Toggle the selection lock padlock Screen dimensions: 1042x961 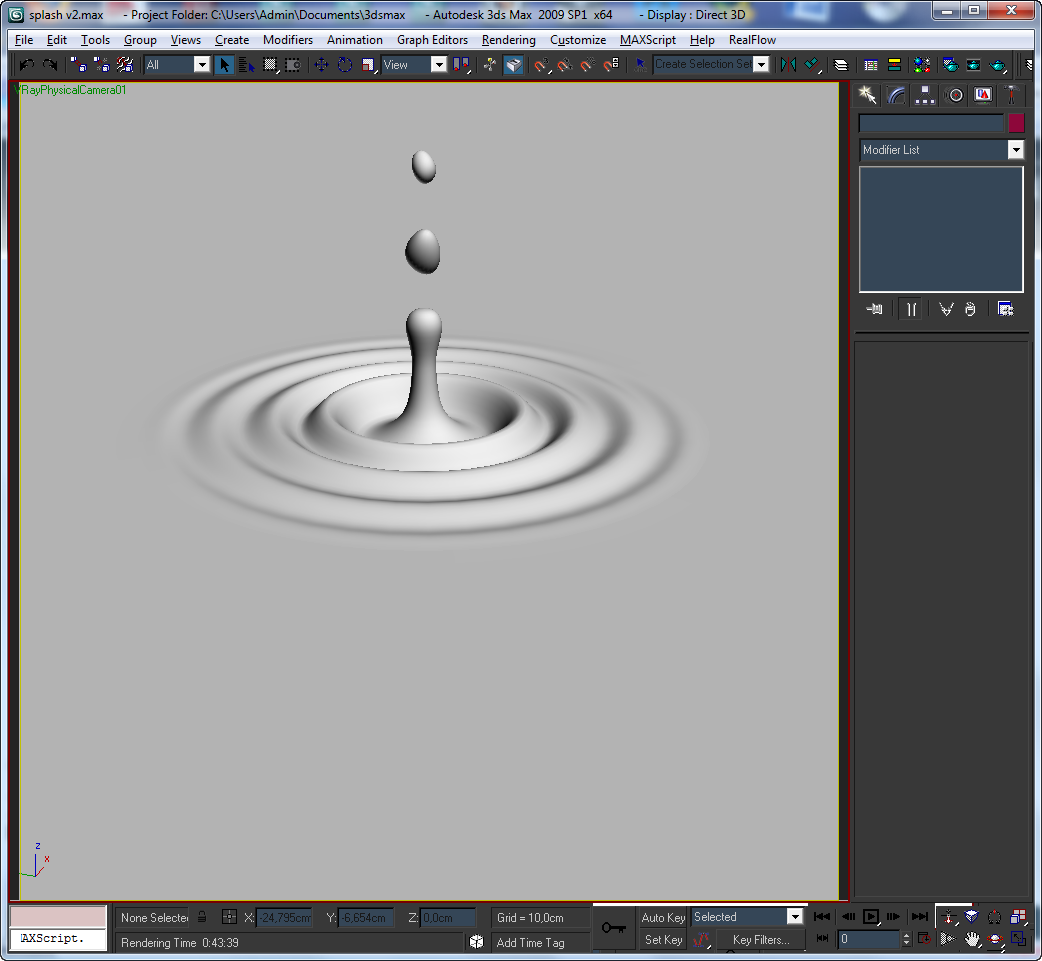[x=200, y=917]
